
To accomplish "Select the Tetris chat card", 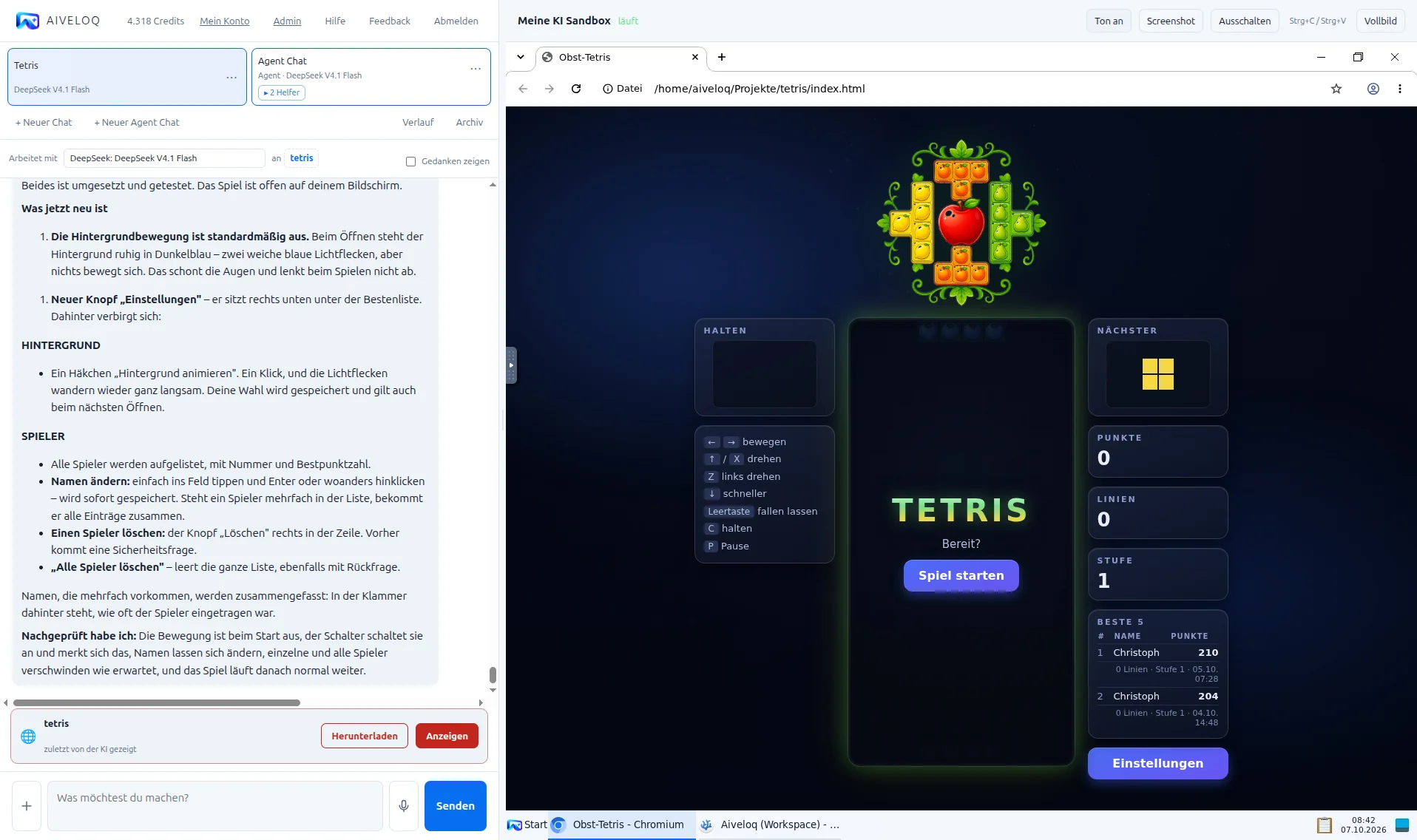I will pyautogui.click(x=127, y=77).
